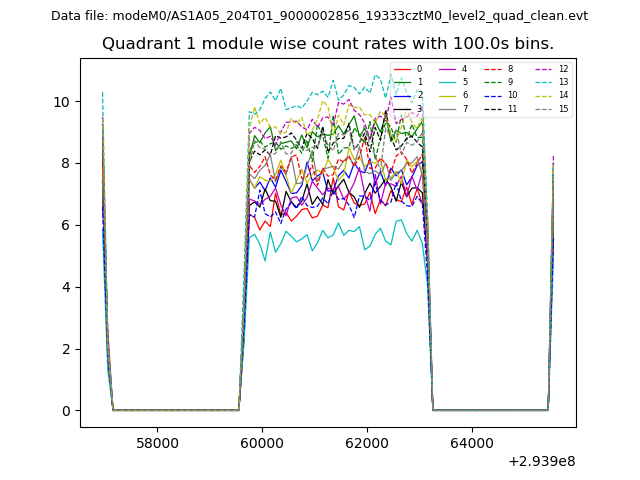
Task: Click the x-axis tick label 60000
Action: (262, 443)
